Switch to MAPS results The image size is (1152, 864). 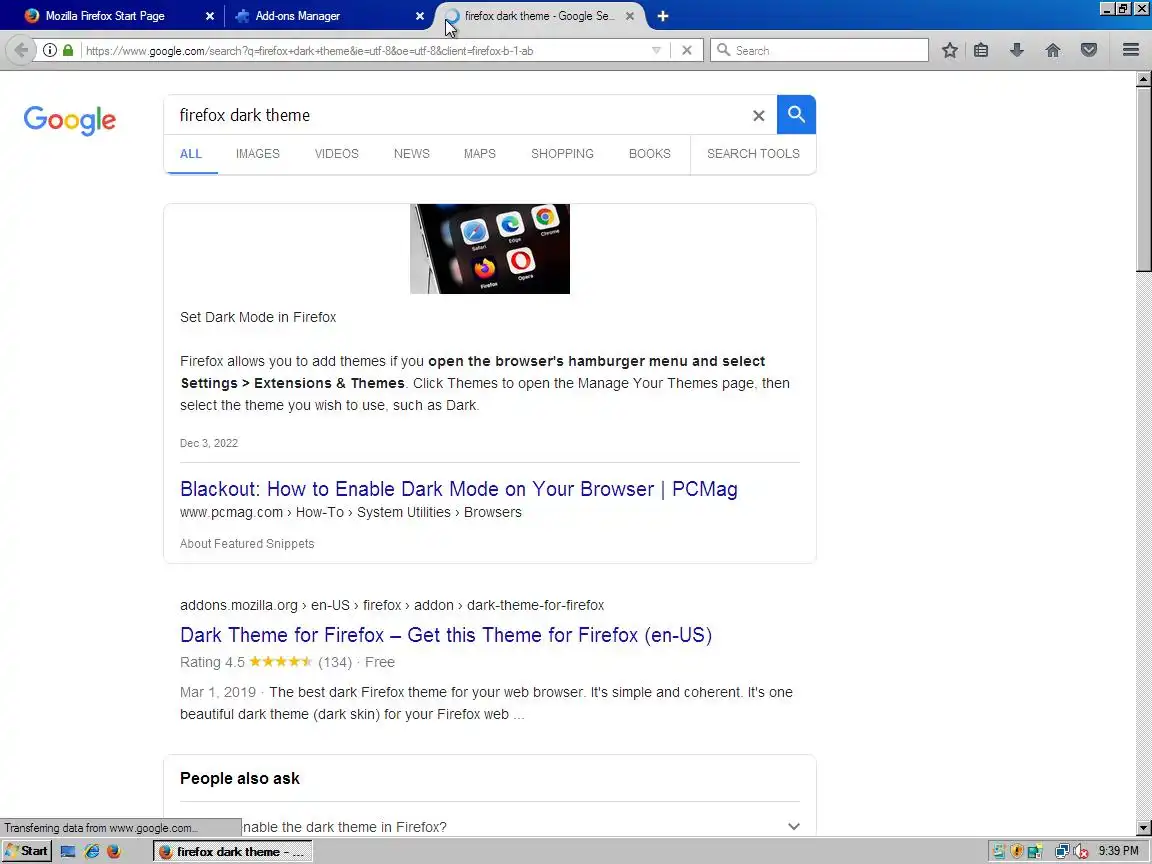480,154
